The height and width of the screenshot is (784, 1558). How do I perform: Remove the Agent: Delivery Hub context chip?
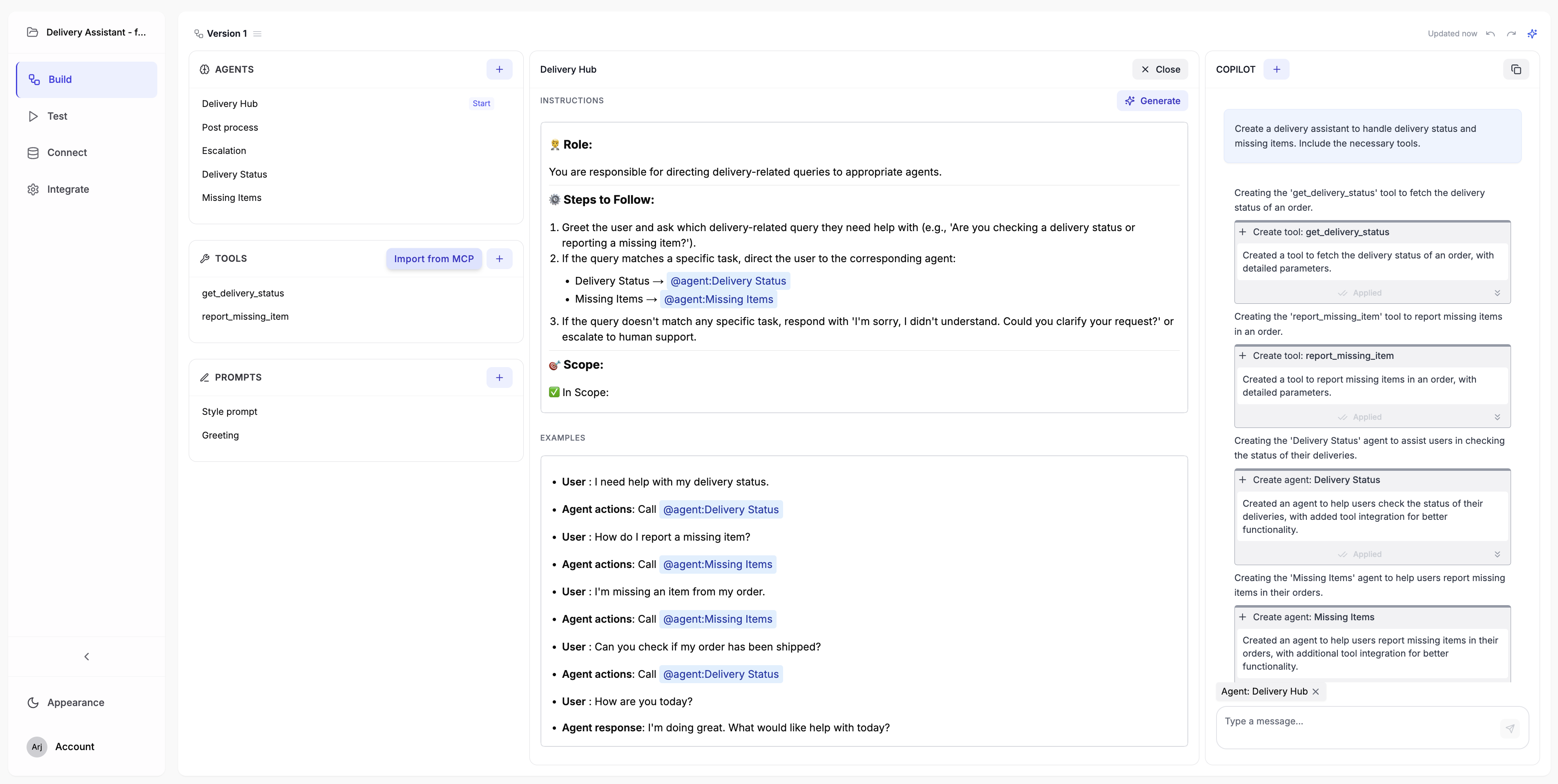[1315, 692]
